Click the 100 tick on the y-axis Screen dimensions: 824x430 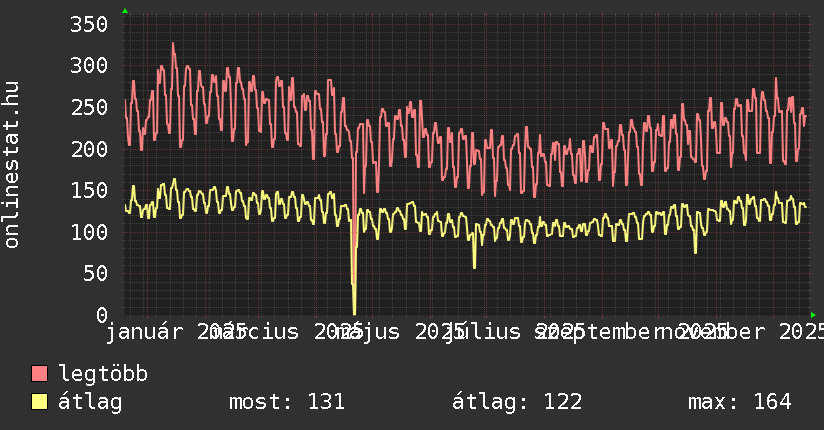[x=86, y=232]
